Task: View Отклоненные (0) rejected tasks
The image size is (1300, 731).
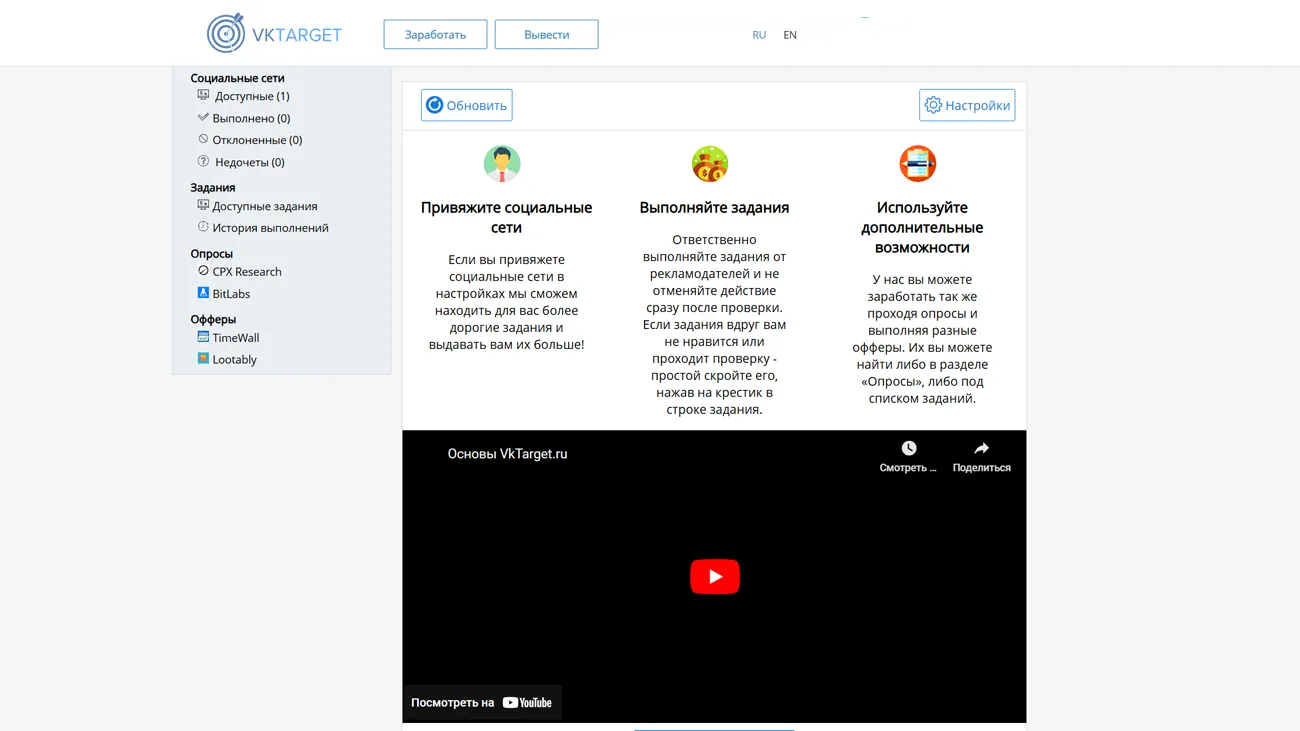Action: pos(257,140)
